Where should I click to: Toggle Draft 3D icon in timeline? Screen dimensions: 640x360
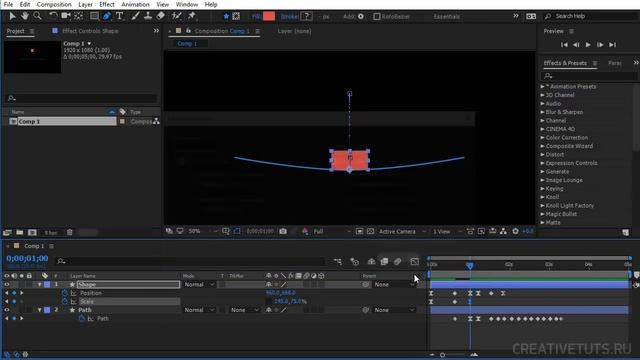[354, 262]
